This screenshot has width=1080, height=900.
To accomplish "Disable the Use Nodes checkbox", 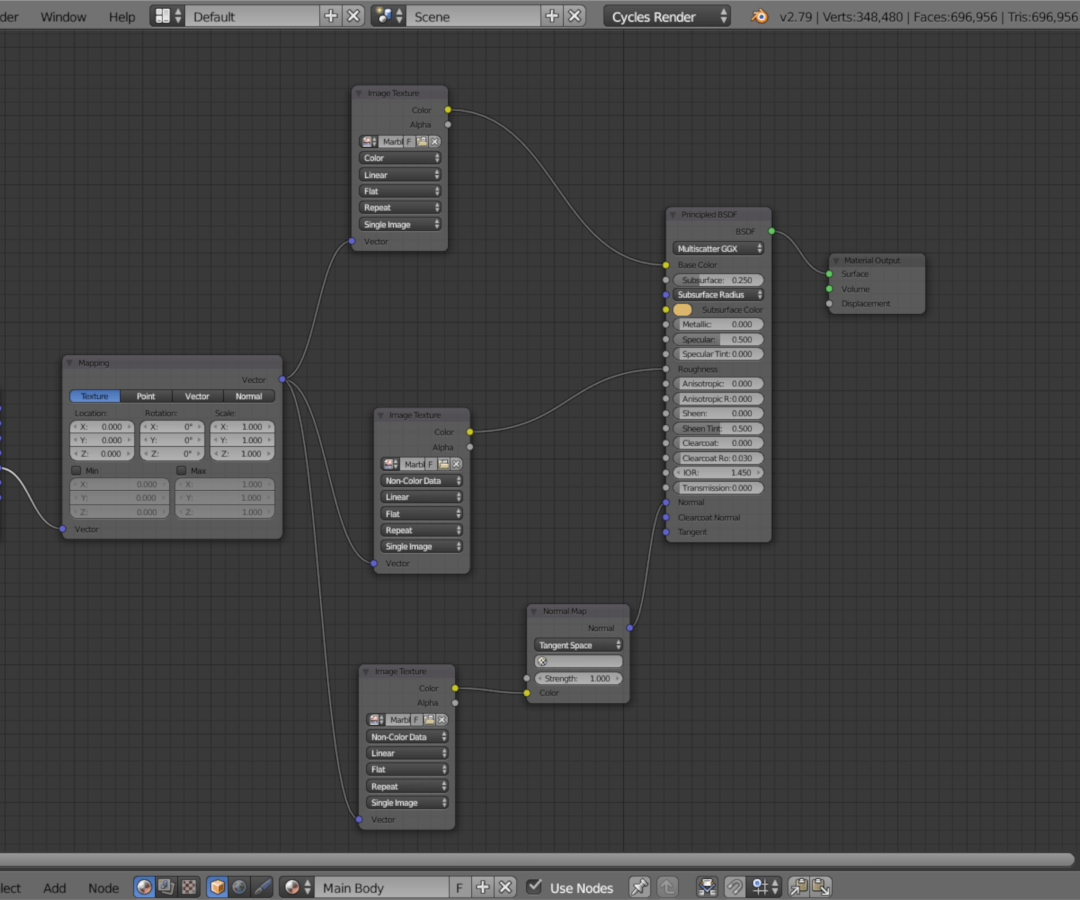I will (535, 887).
